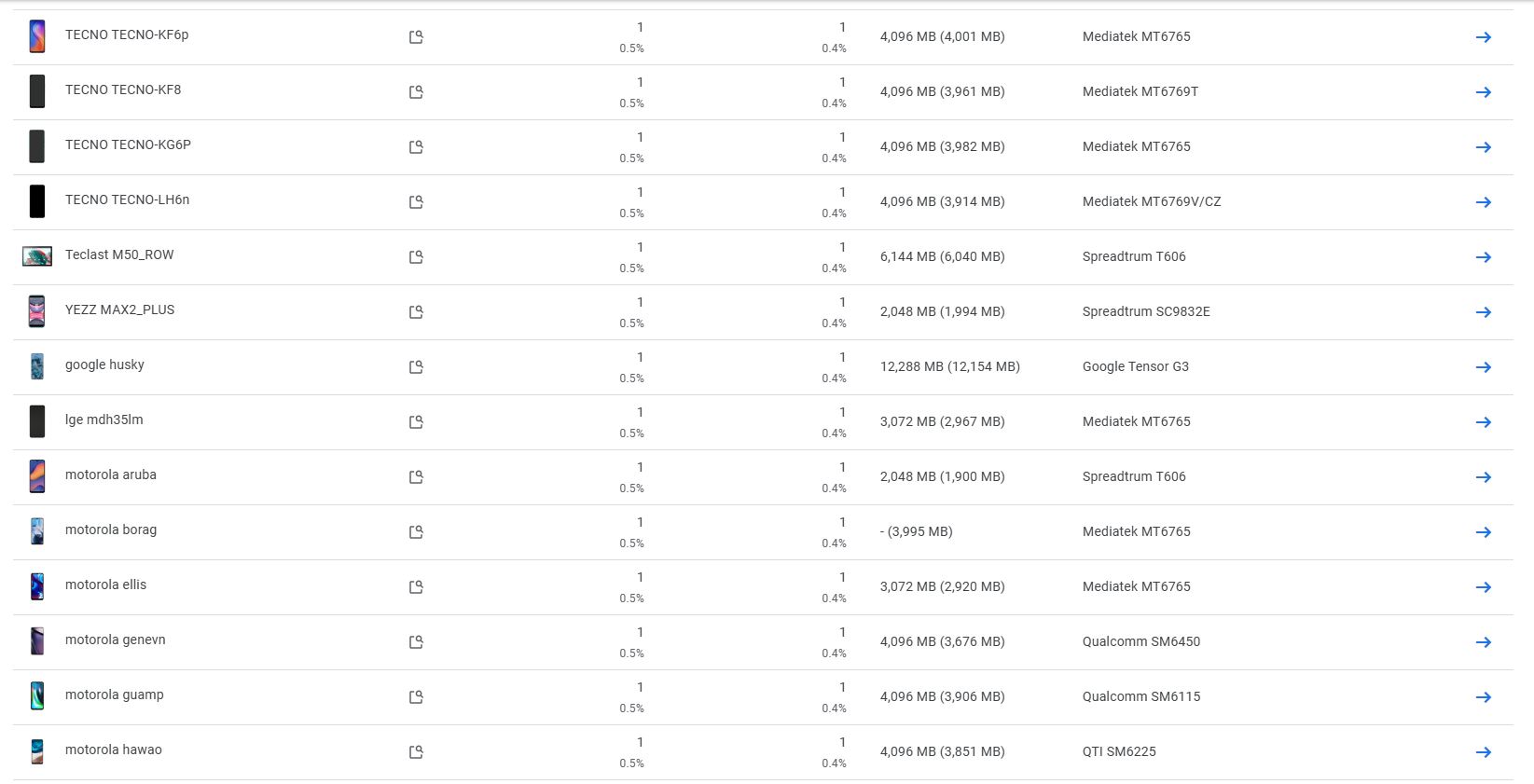The width and height of the screenshot is (1534, 784).
Task: Click the google husky device name
Action: coord(104,364)
